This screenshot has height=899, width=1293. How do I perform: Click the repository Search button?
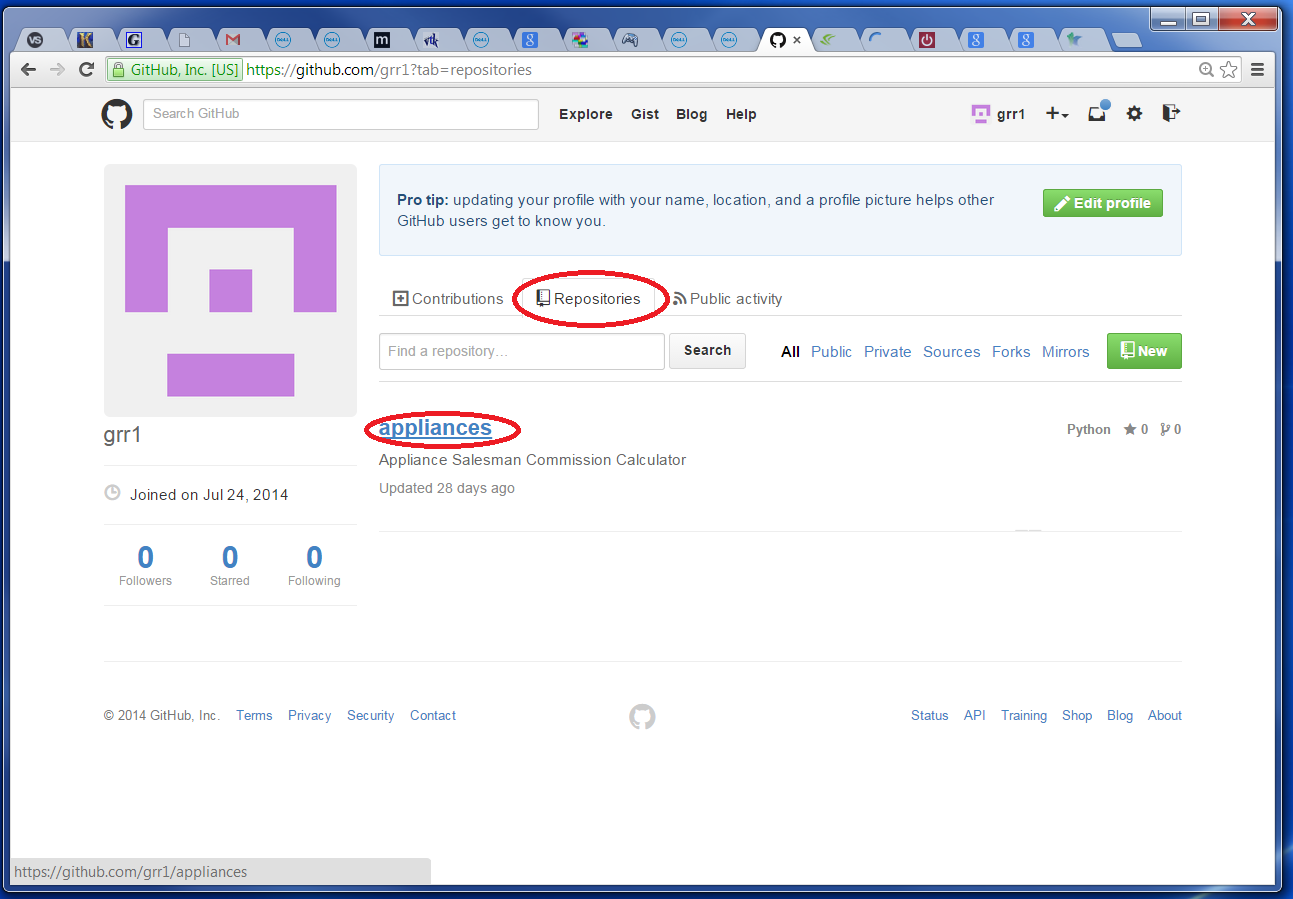tap(707, 351)
